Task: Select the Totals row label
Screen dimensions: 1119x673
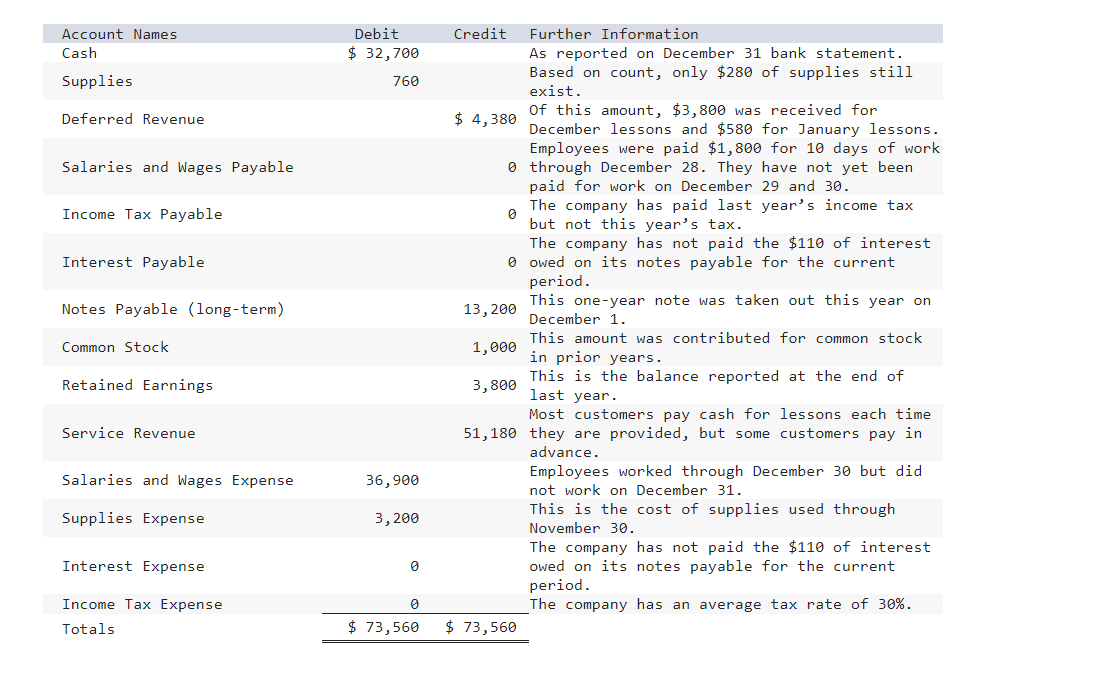Action: (84, 629)
